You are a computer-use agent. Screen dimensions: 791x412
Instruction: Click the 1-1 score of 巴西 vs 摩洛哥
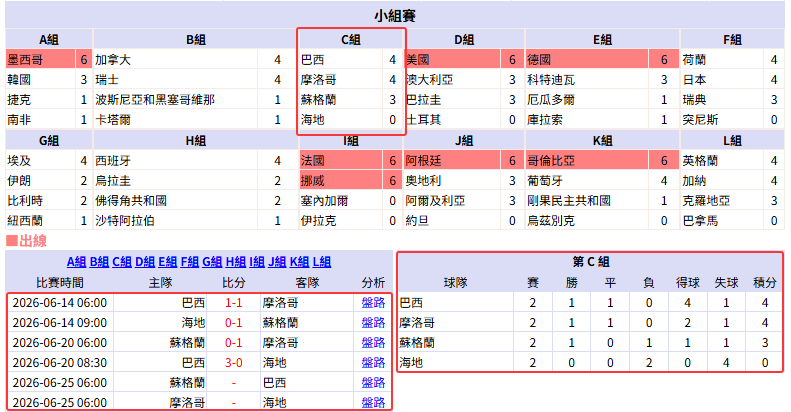click(x=234, y=303)
